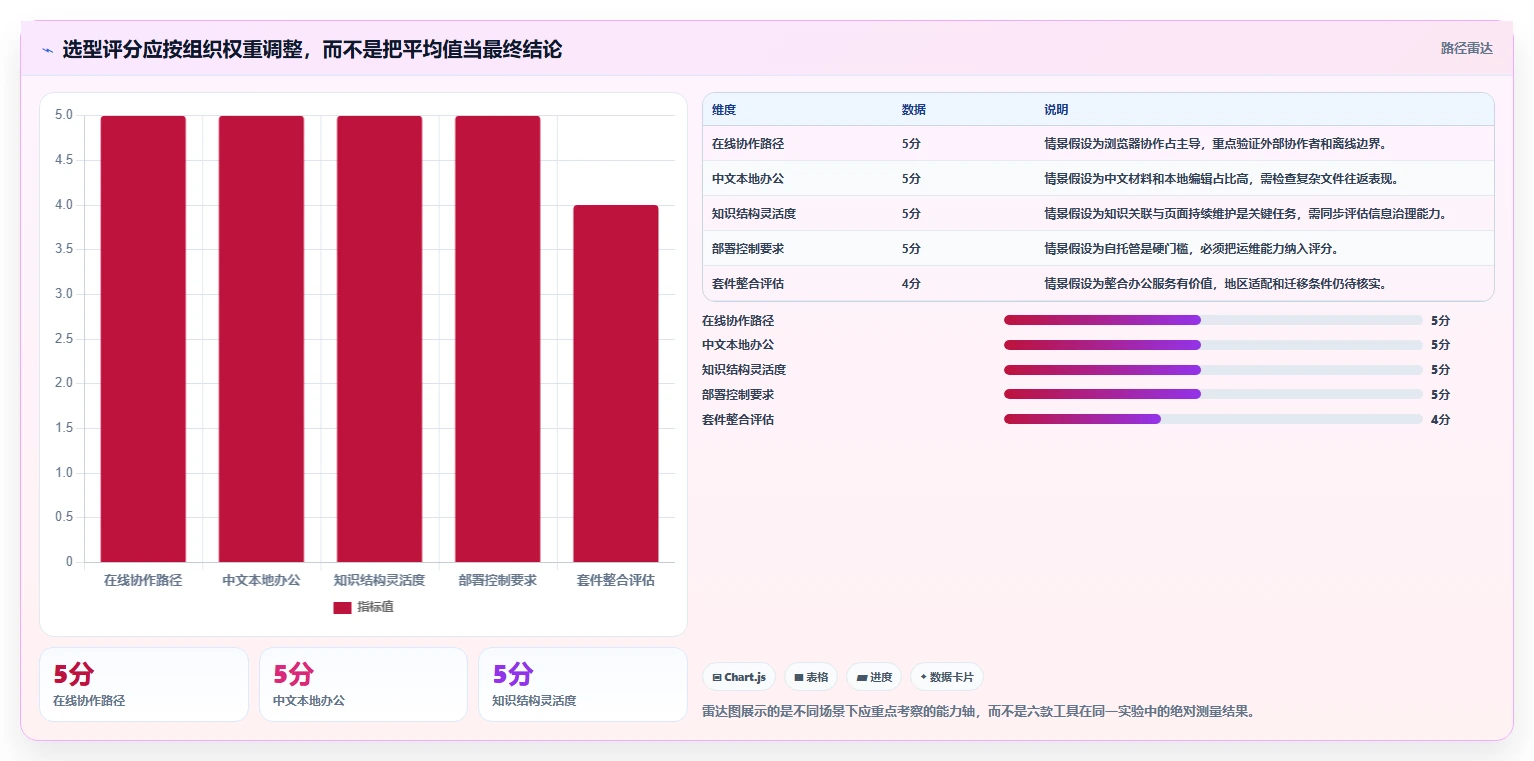Click the 部署控制要求 progress bar
This screenshot has height=761, width=1534.
(x=1213, y=394)
